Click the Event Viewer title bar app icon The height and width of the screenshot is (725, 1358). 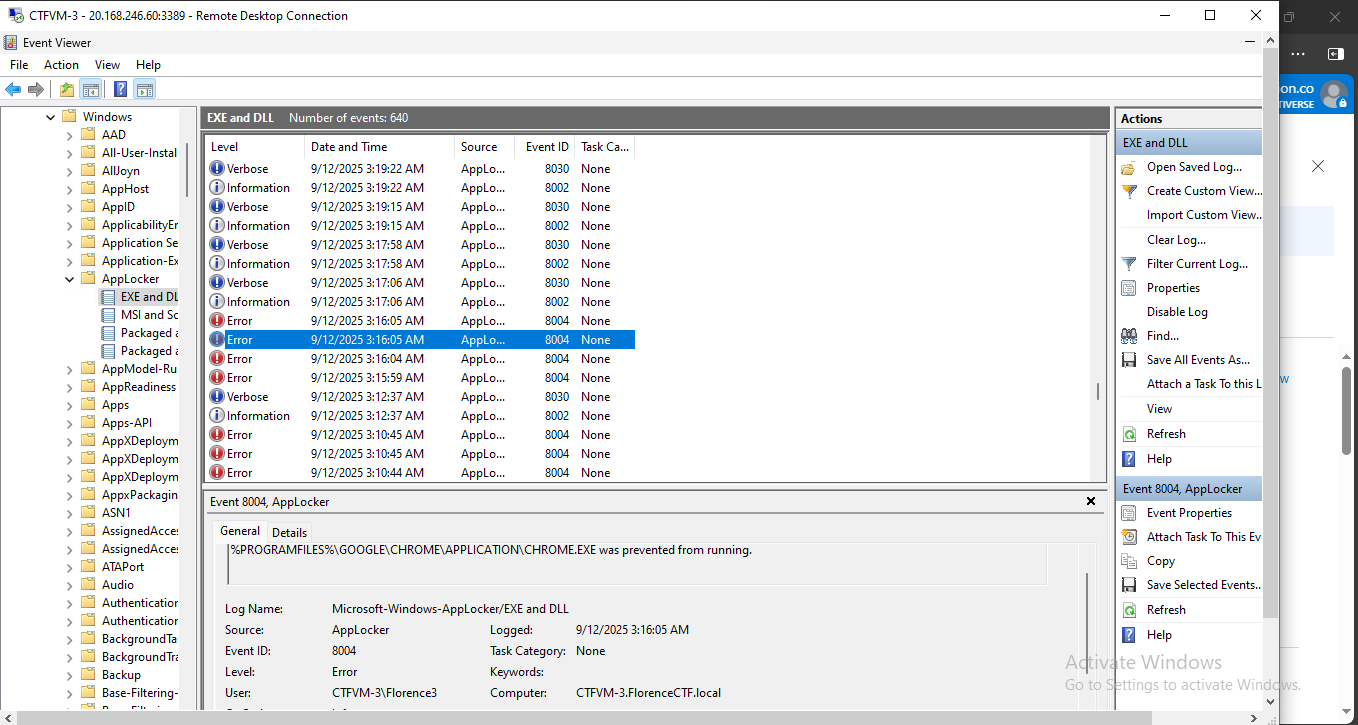10,43
